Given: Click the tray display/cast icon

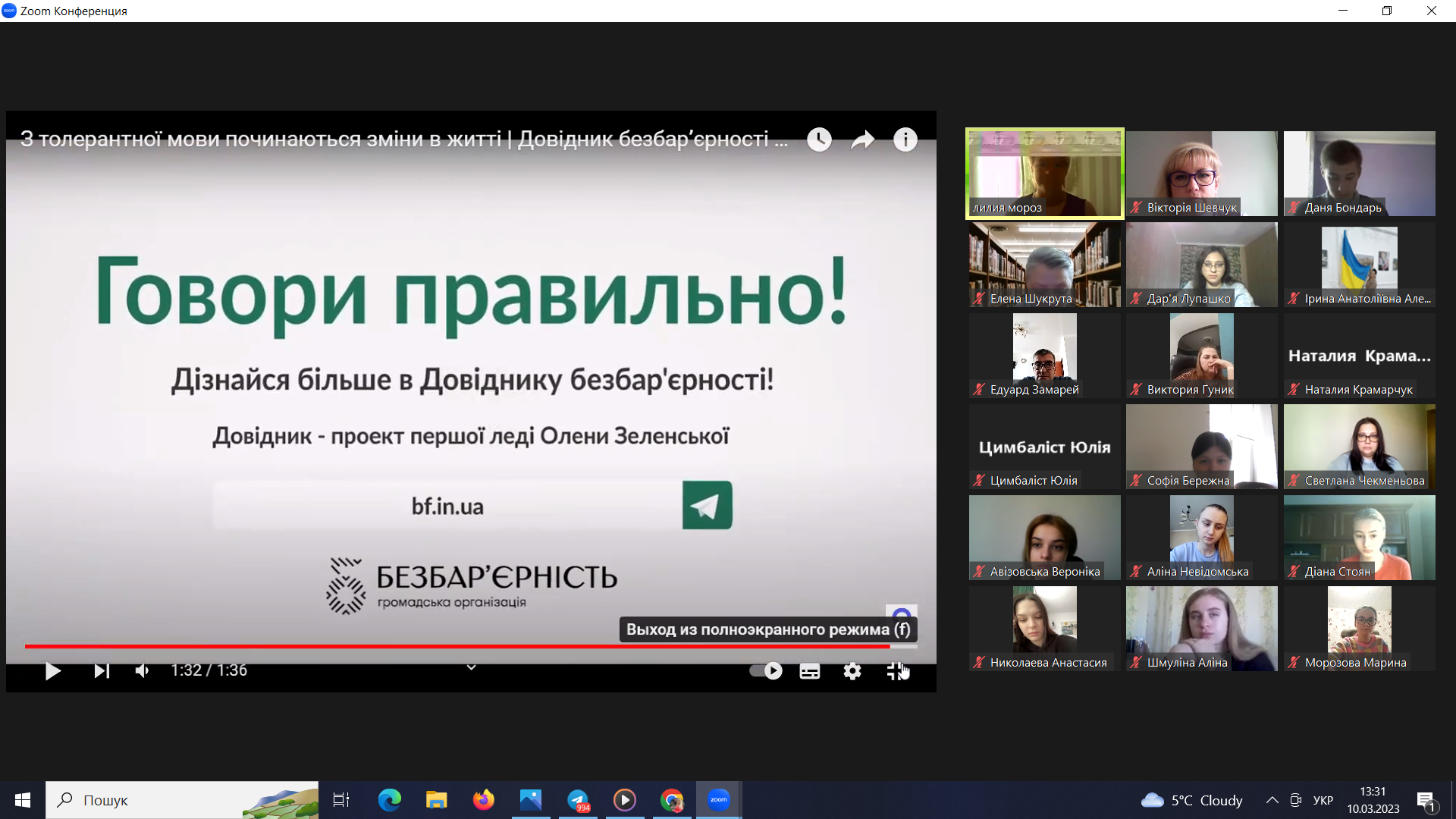Looking at the screenshot, I should point(1296,800).
